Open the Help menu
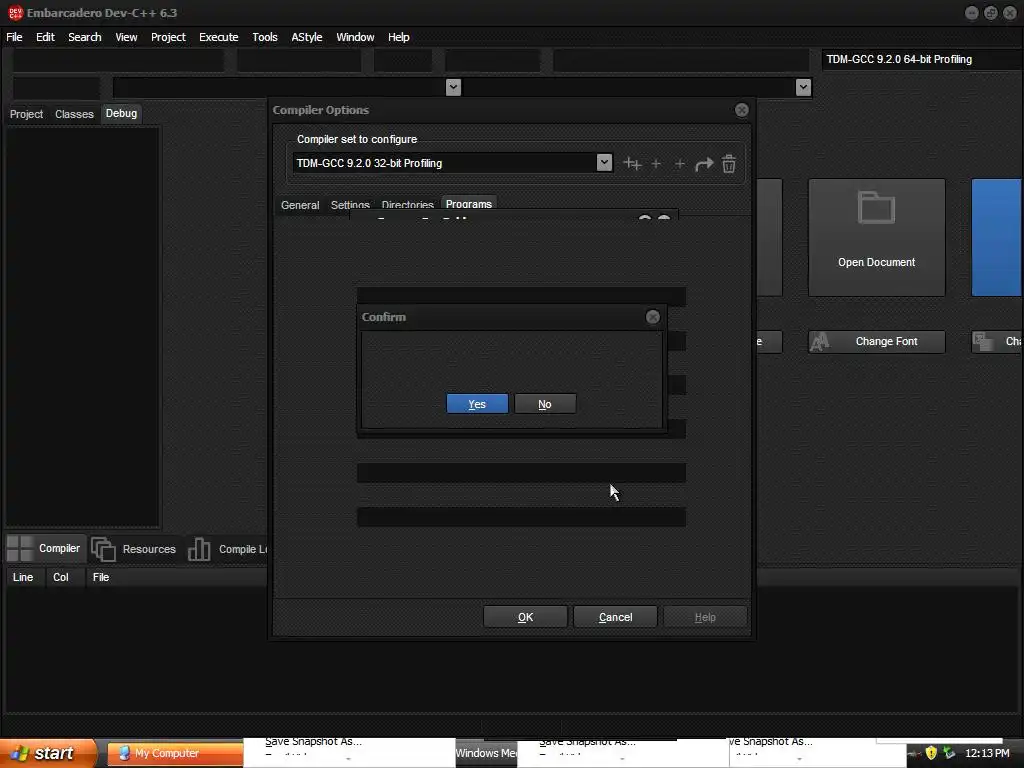 [398, 37]
